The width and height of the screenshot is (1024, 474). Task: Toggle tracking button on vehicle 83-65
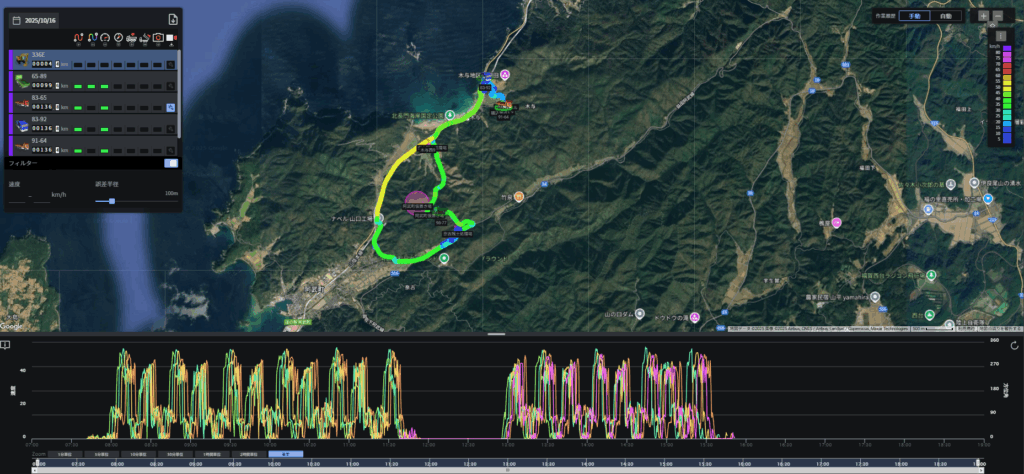click(x=170, y=108)
